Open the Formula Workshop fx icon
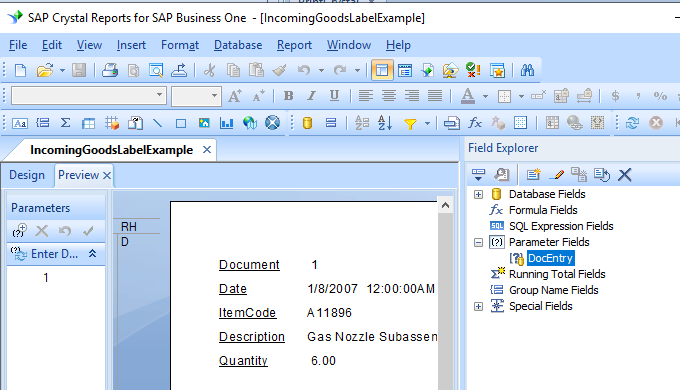Screen dimensions: 680x390 point(475,123)
